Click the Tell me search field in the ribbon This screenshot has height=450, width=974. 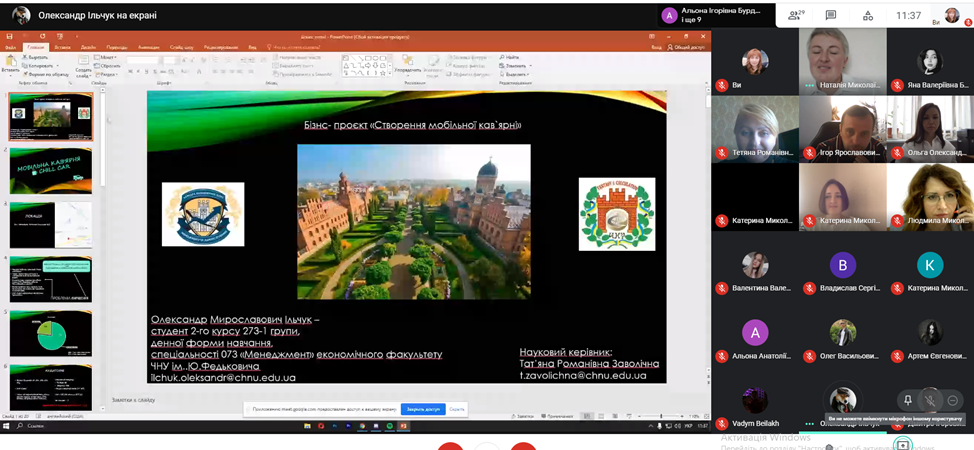tap(296, 47)
